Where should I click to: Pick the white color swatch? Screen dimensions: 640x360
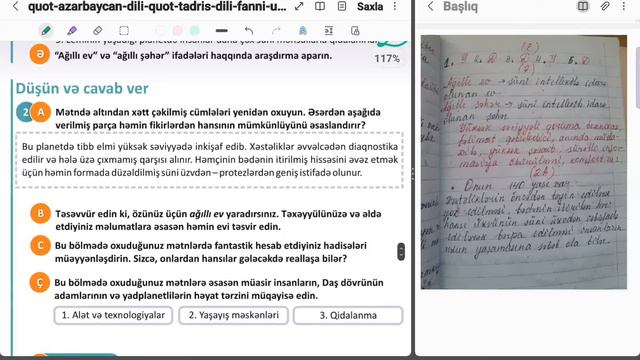point(160,31)
